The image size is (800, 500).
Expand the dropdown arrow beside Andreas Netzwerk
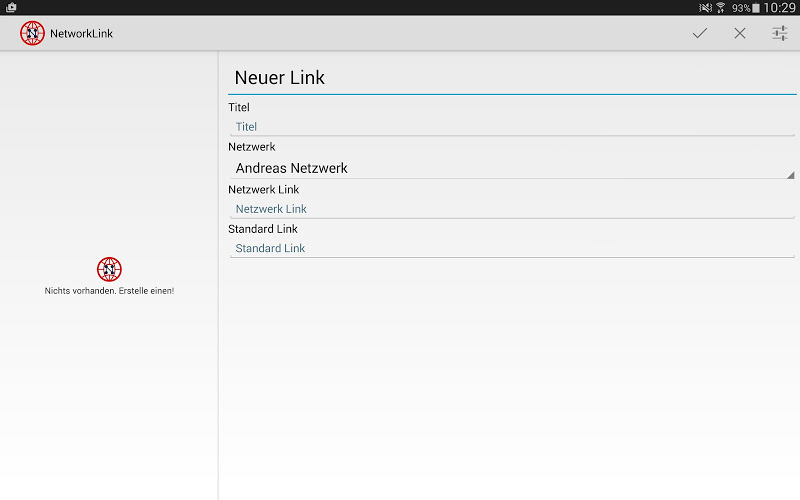[x=791, y=174]
